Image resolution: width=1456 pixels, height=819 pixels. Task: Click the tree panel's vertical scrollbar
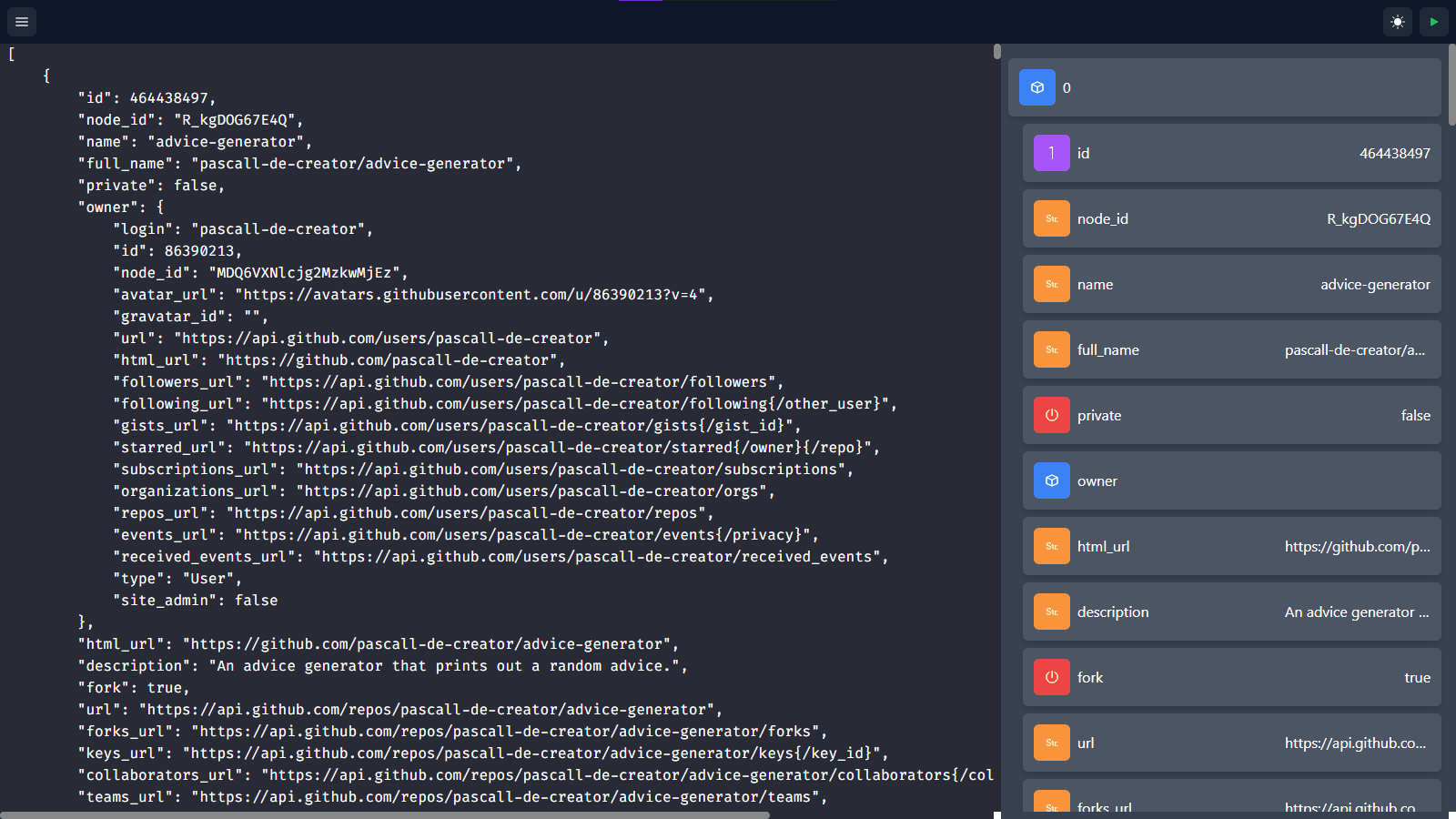click(1452, 85)
